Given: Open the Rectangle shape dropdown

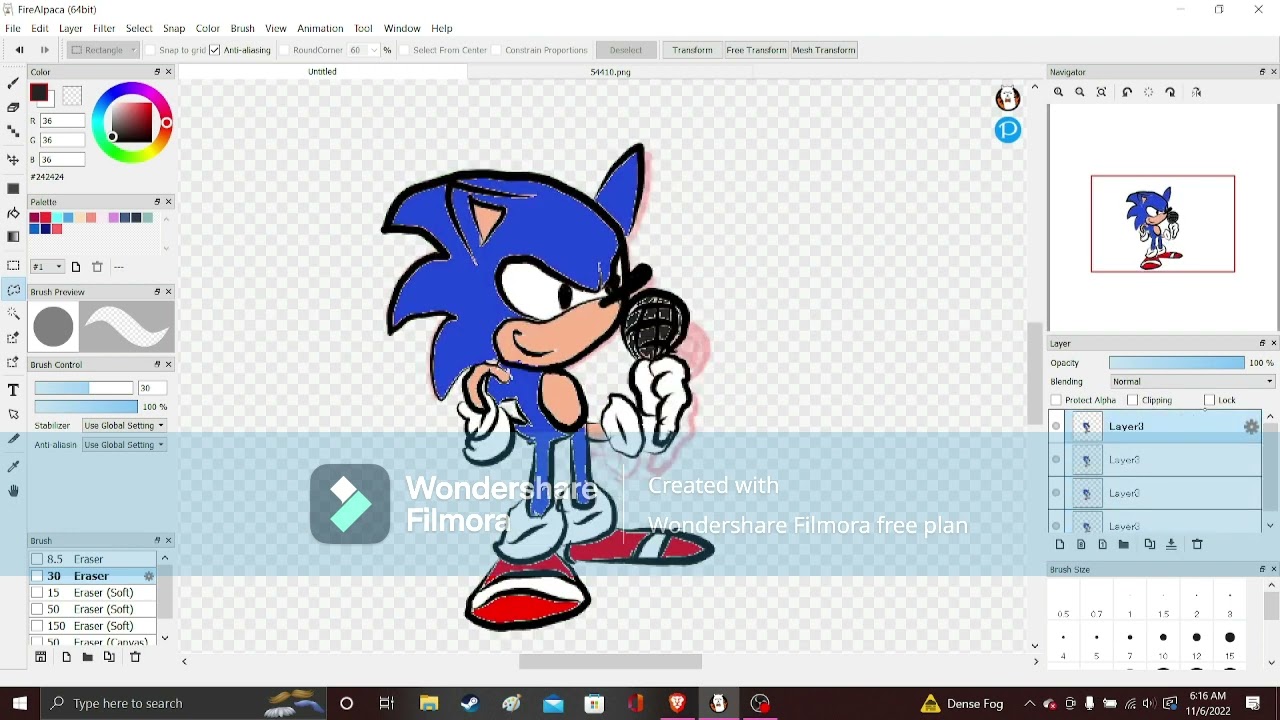Looking at the screenshot, I should pyautogui.click(x=103, y=50).
